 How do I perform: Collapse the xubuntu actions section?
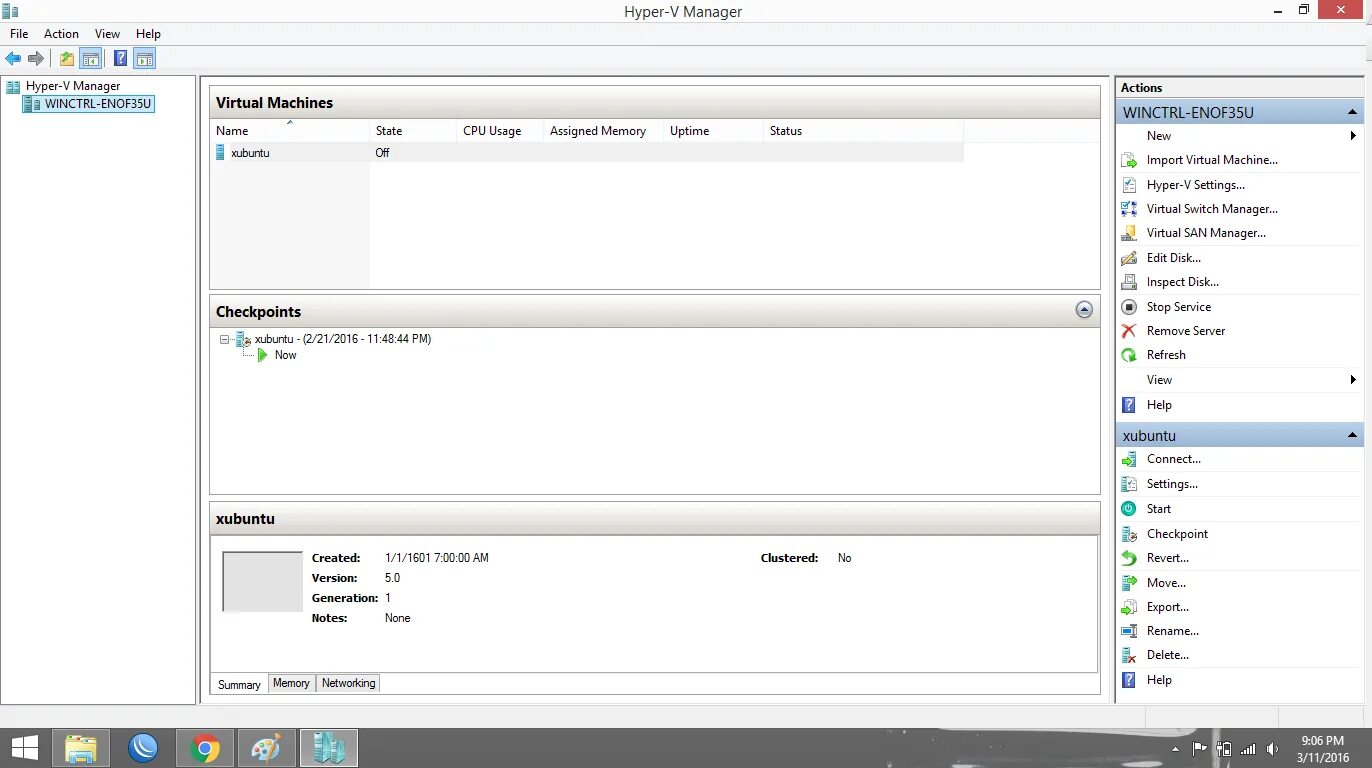pos(1352,435)
